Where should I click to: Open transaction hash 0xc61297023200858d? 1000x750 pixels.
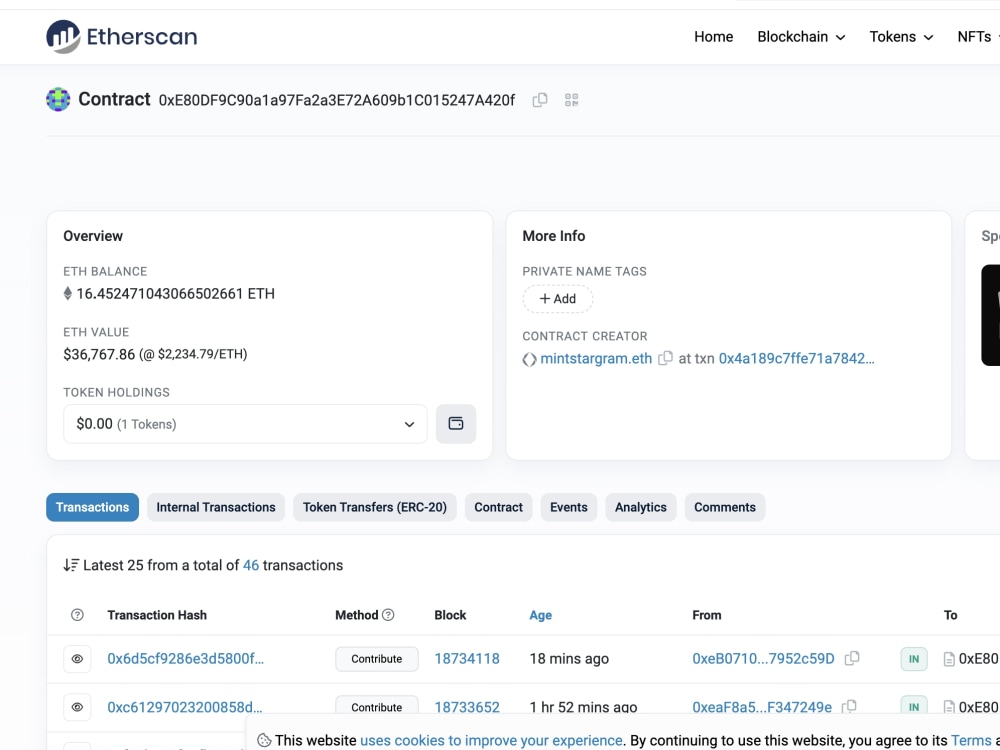[184, 707]
